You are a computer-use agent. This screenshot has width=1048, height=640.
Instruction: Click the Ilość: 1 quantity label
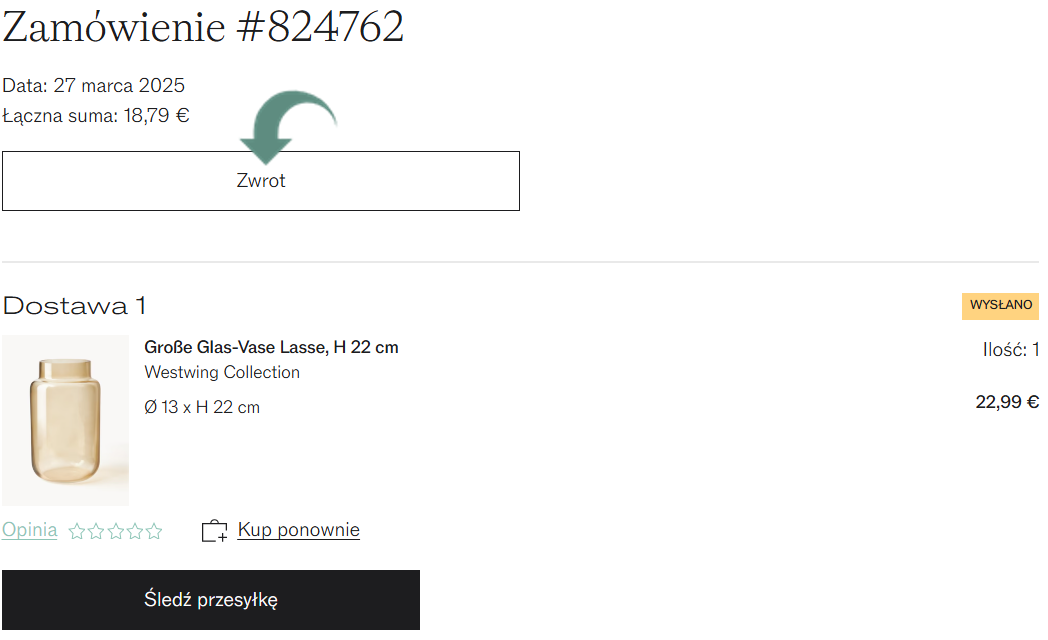tap(1011, 349)
